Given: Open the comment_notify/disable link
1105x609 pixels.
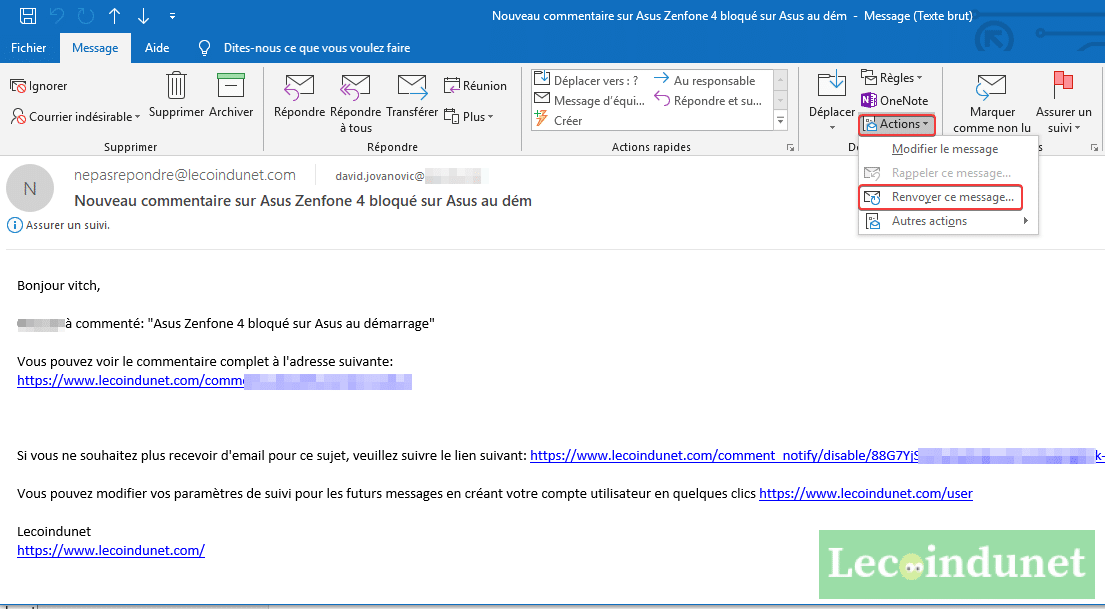Looking at the screenshot, I should point(817,456).
